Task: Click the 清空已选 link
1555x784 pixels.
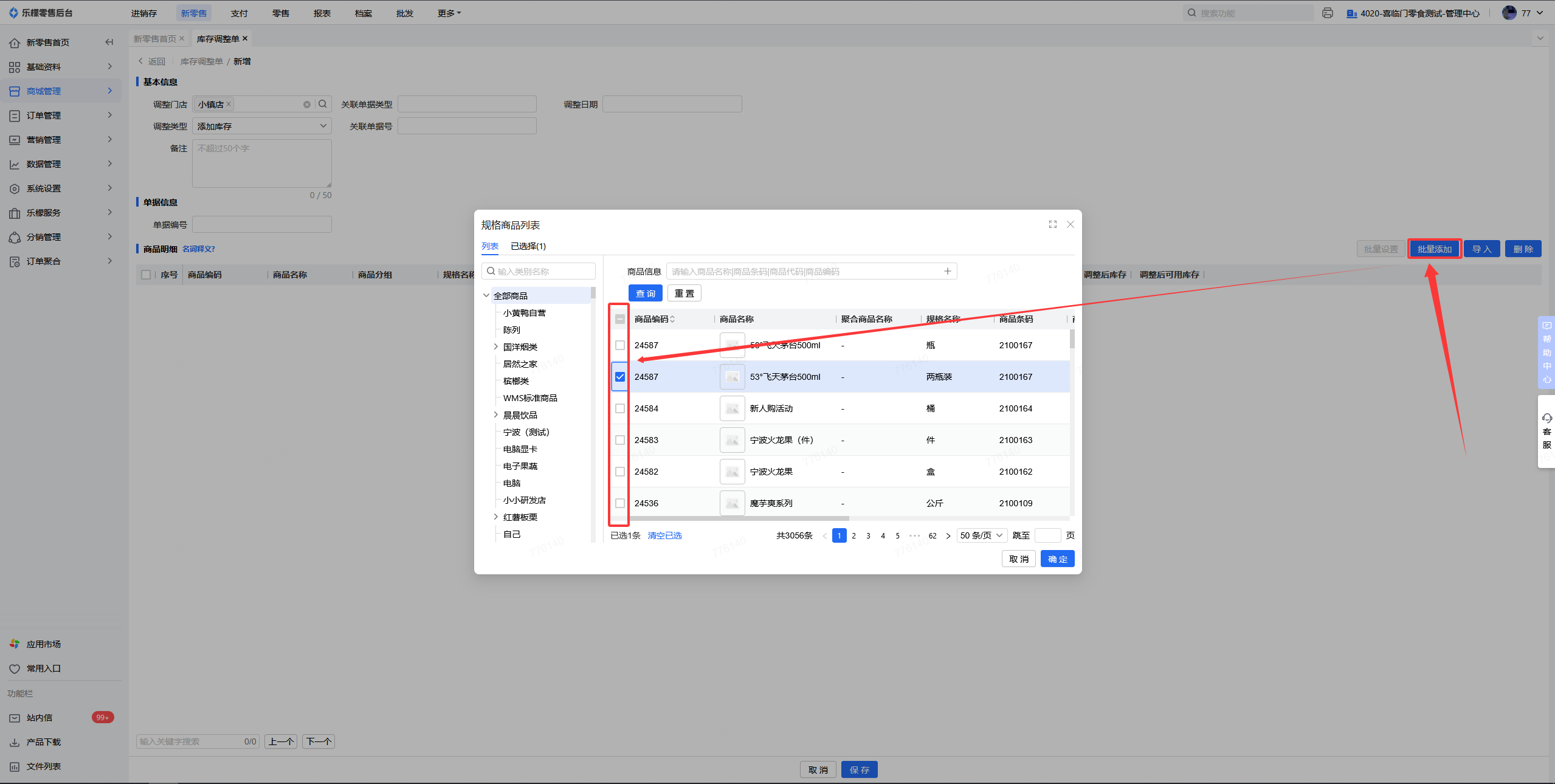Action: click(x=664, y=535)
